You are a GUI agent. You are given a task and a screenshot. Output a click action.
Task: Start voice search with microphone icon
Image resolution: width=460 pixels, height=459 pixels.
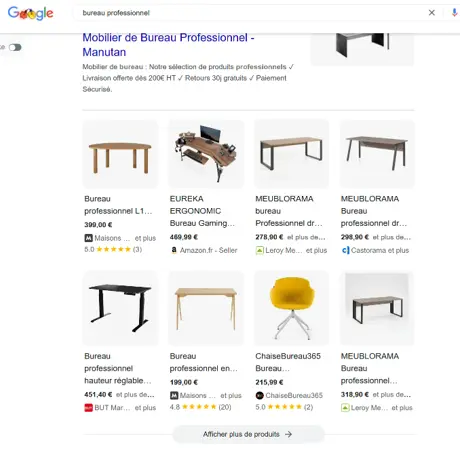(x=454, y=13)
